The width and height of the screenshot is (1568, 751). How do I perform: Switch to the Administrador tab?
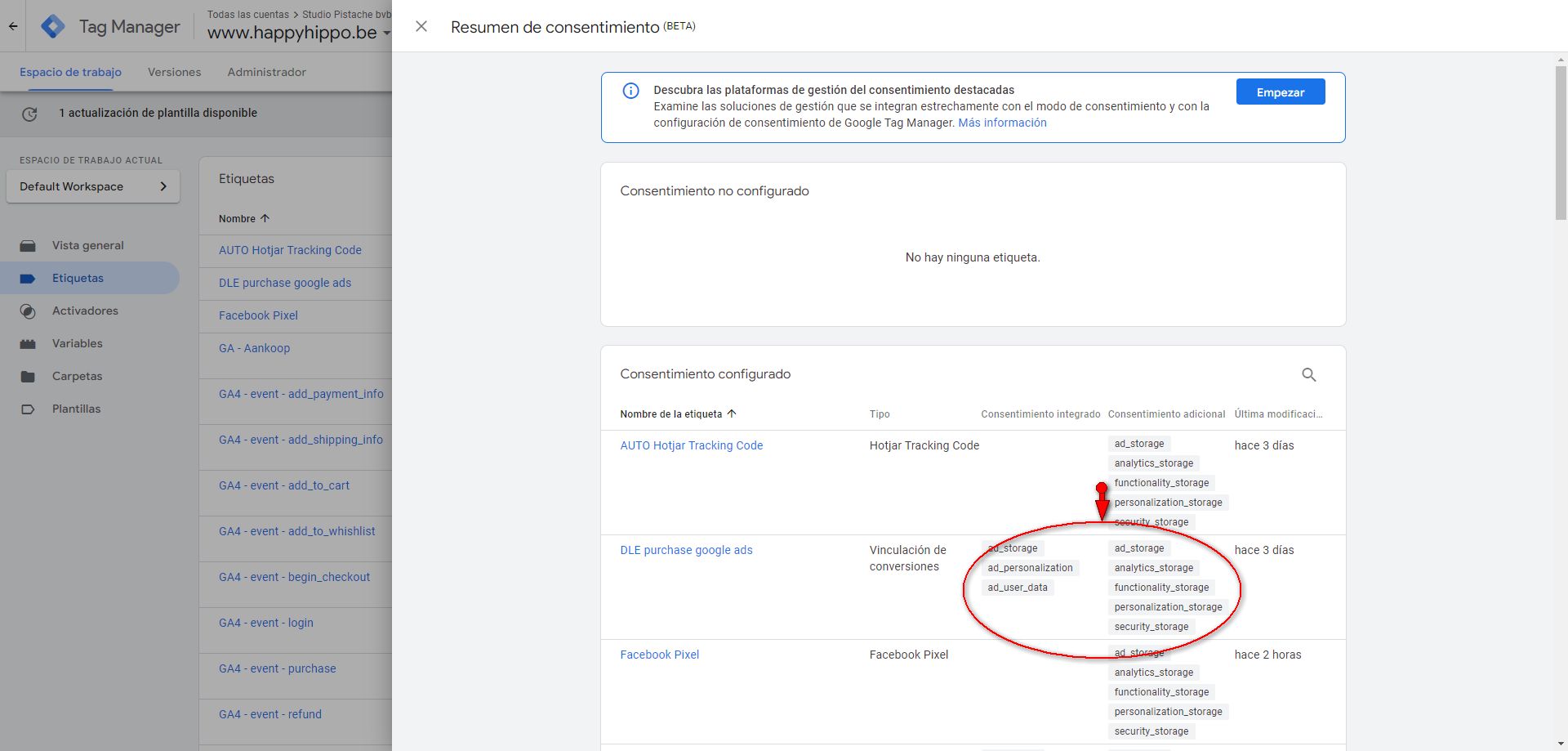click(266, 72)
